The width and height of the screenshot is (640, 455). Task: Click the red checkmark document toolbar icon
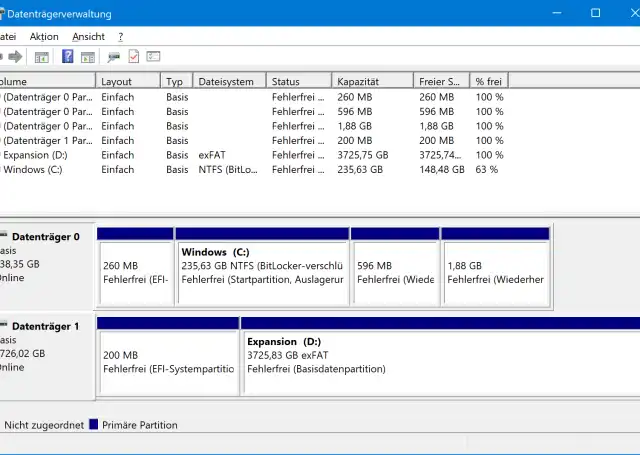coord(134,57)
